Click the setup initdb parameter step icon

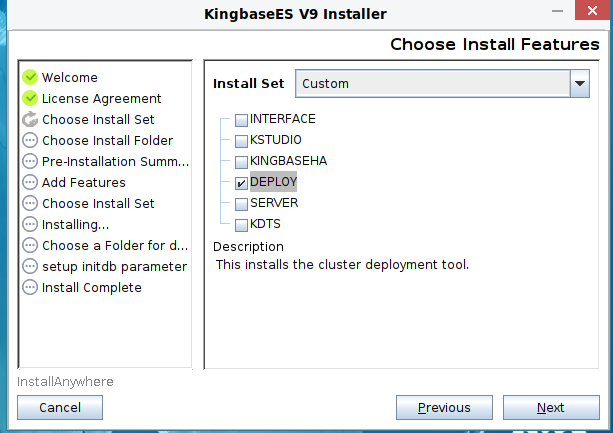tap(30, 266)
